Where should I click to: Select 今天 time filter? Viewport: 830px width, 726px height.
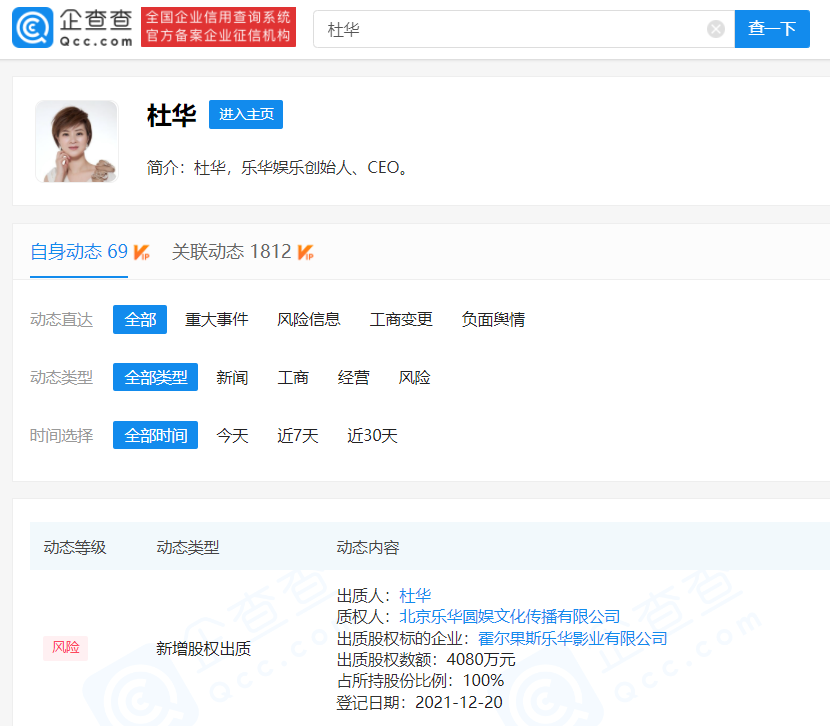click(232, 435)
